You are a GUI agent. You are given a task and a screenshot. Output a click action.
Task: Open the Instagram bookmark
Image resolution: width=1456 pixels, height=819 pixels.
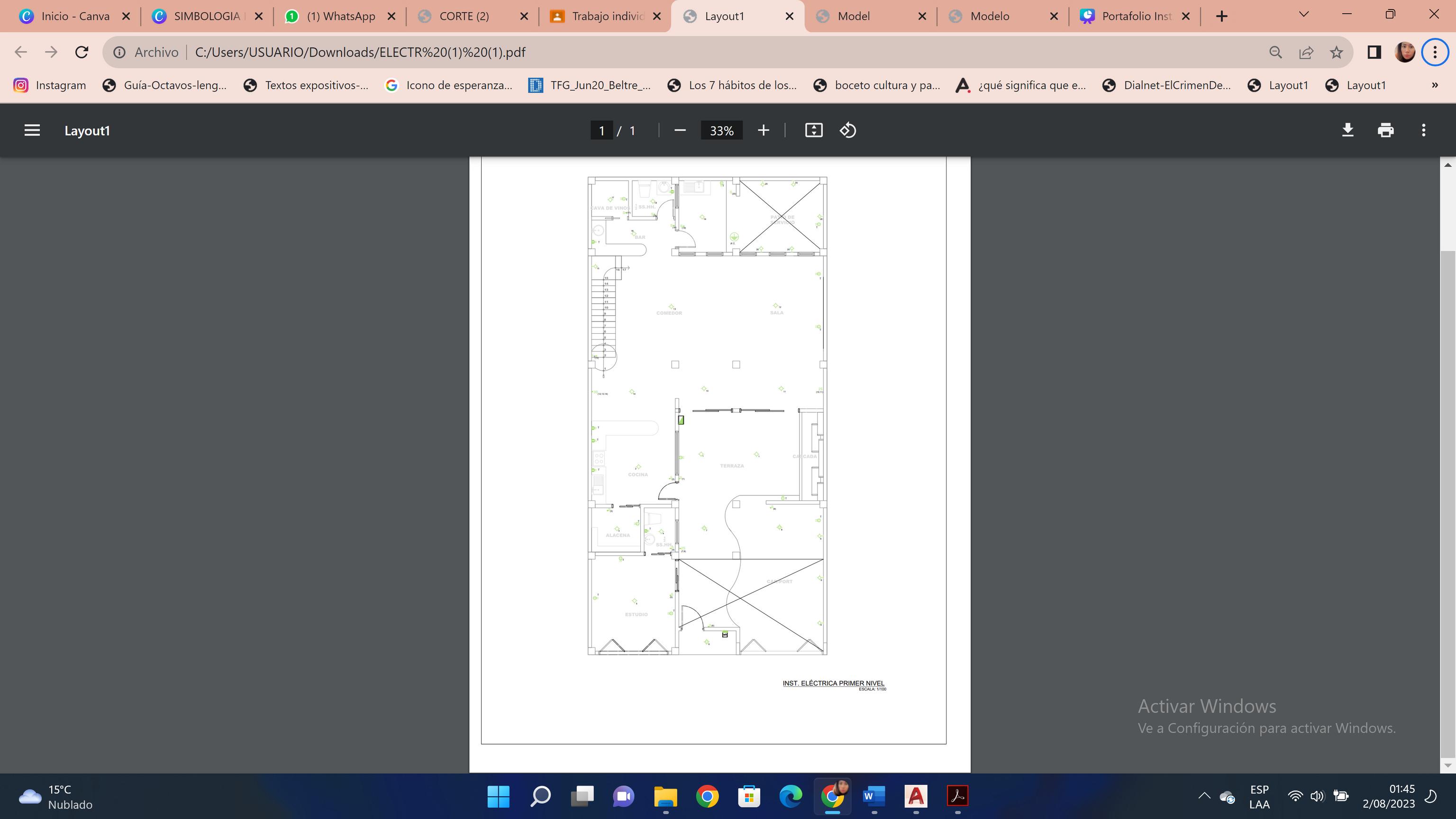coord(50,85)
